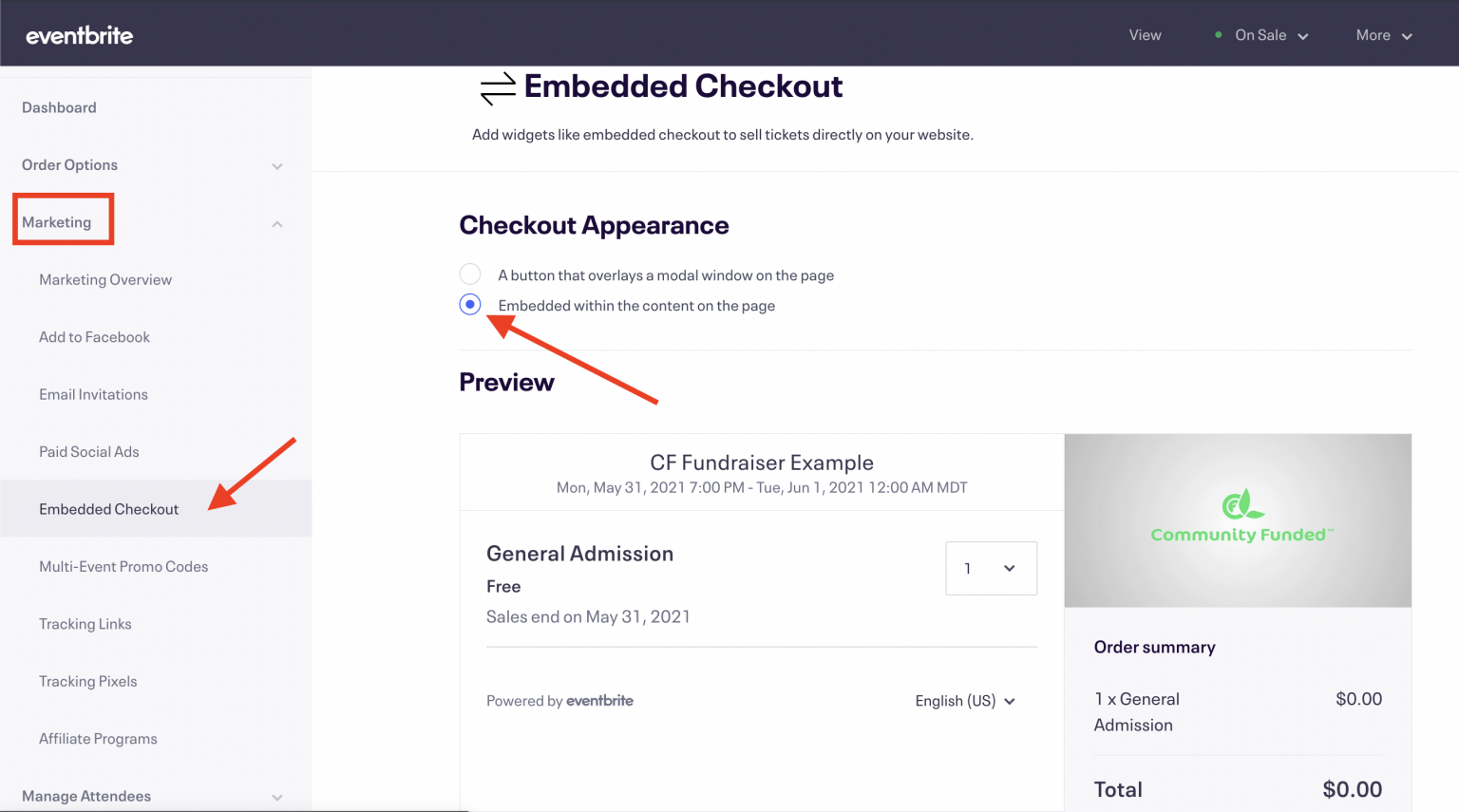This screenshot has height=812, width=1459.
Task: Expand the Order Options section chevron
Action: pos(277,166)
